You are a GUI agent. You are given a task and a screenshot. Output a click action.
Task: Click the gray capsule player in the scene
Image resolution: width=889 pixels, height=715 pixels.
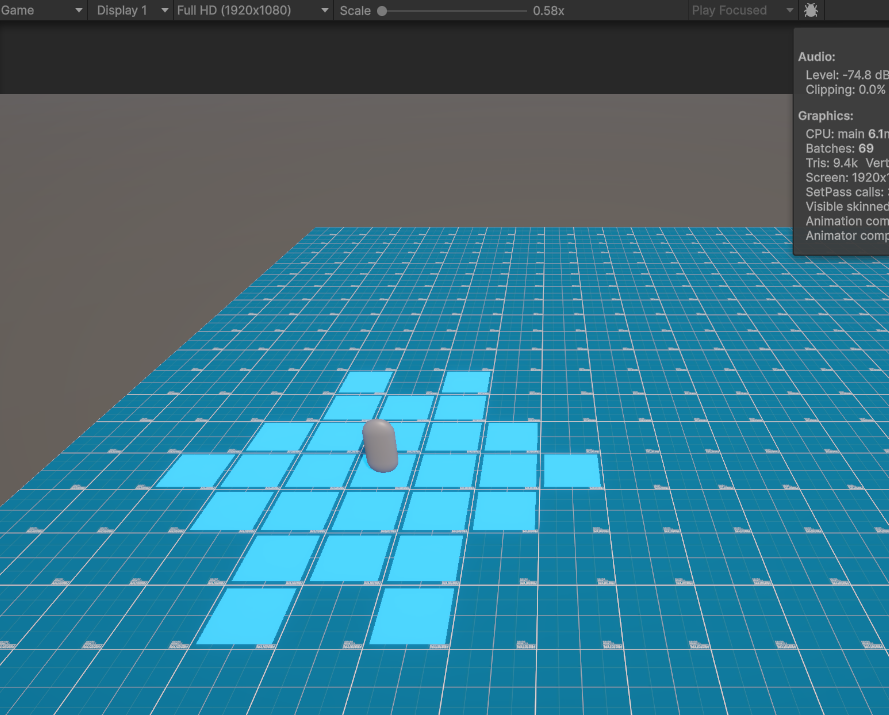point(380,446)
